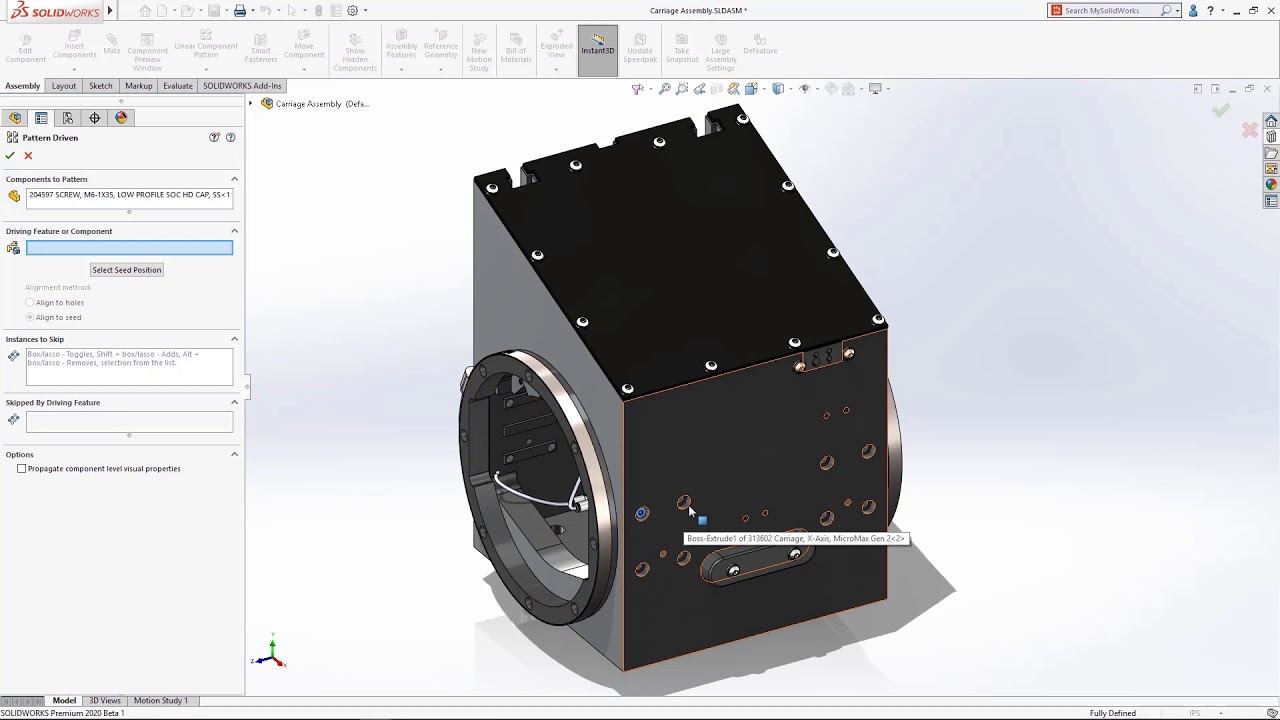Switch to the Sketch tab
1280x720 pixels.
point(101,86)
